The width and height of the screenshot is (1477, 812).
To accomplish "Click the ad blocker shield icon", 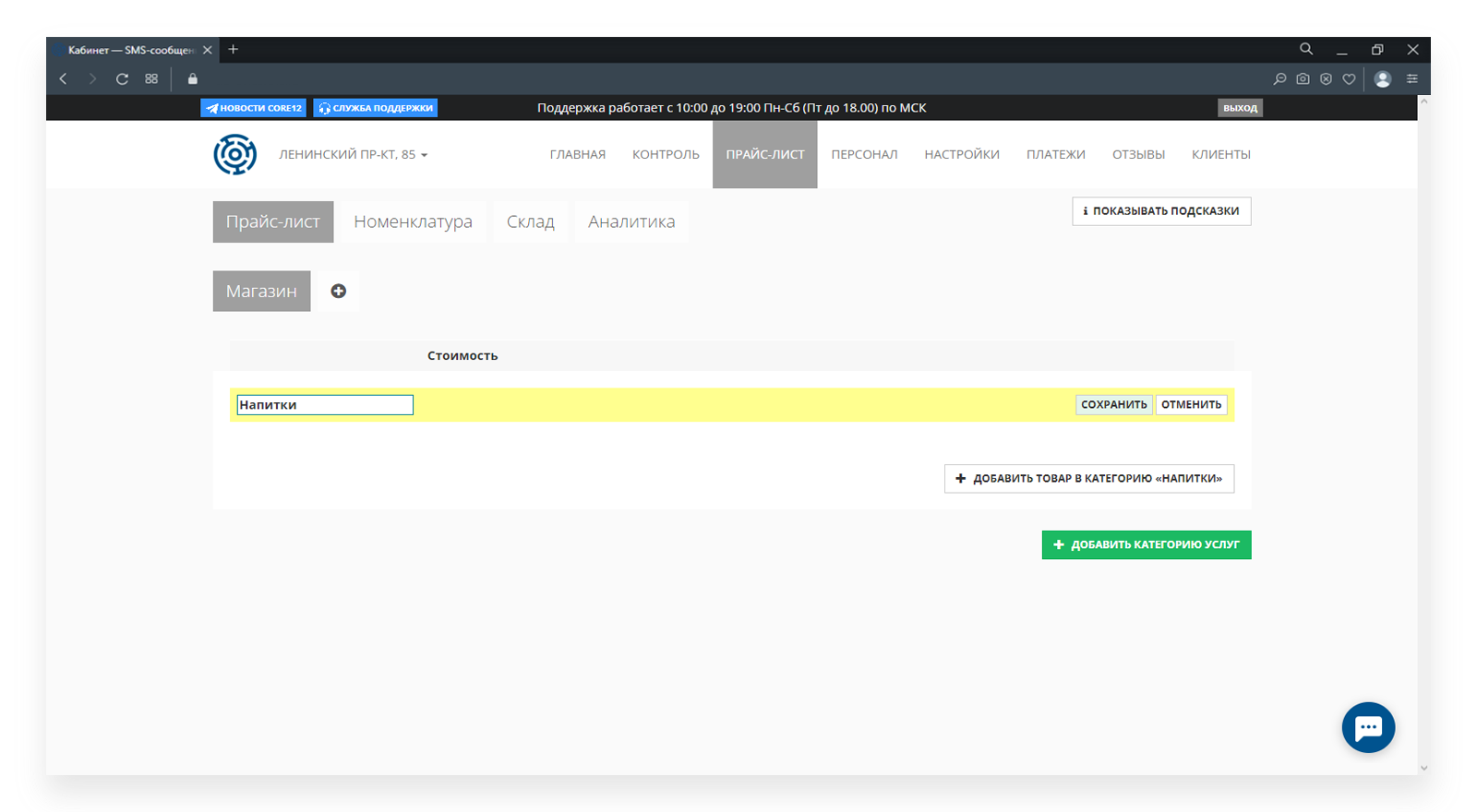I will click(1326, 79).
